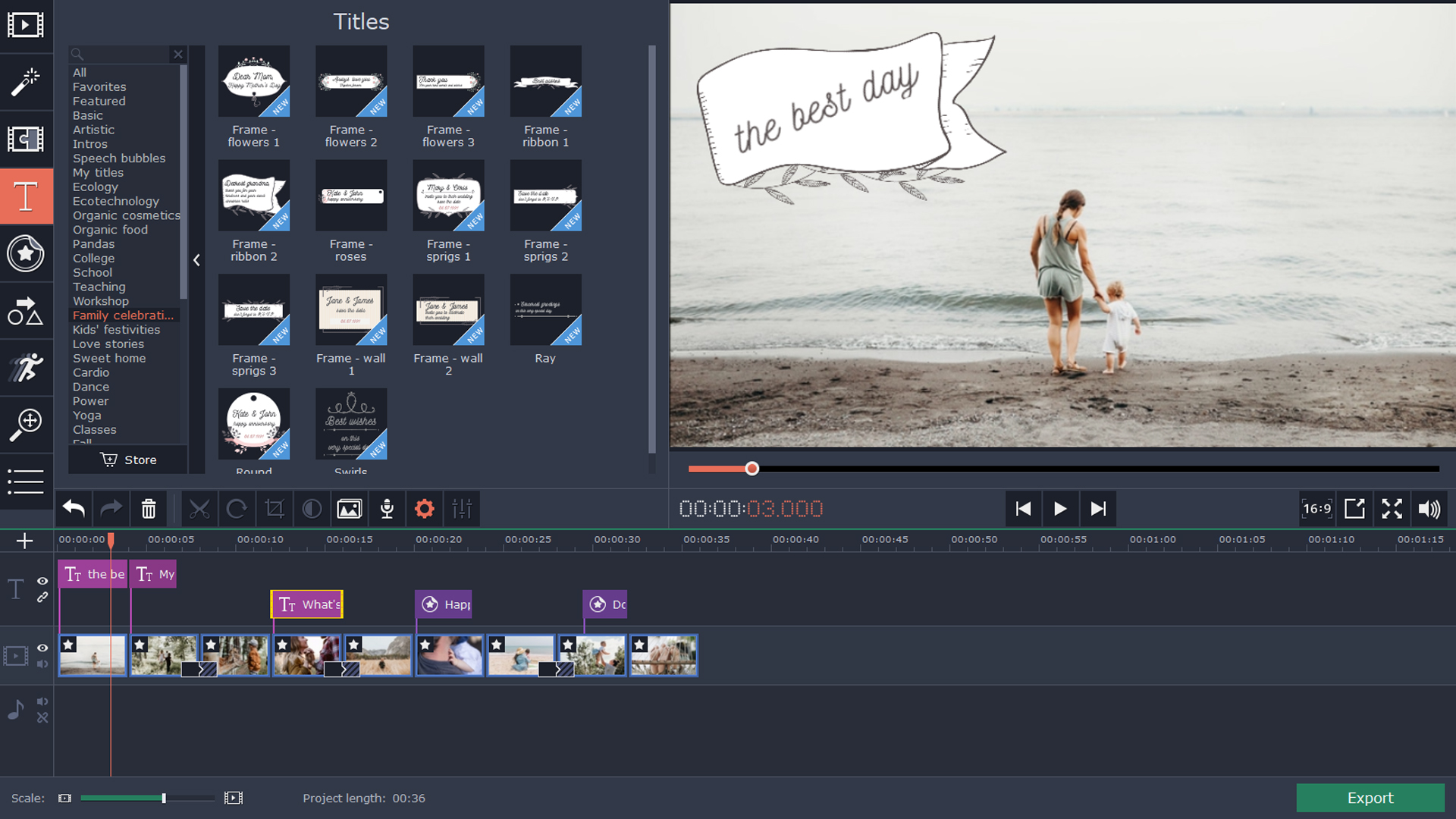Viewport: 1456px width, 819px height.
Task: Open the 16:9 aspect ratio dropdown
Action: tap(1317, 509)
